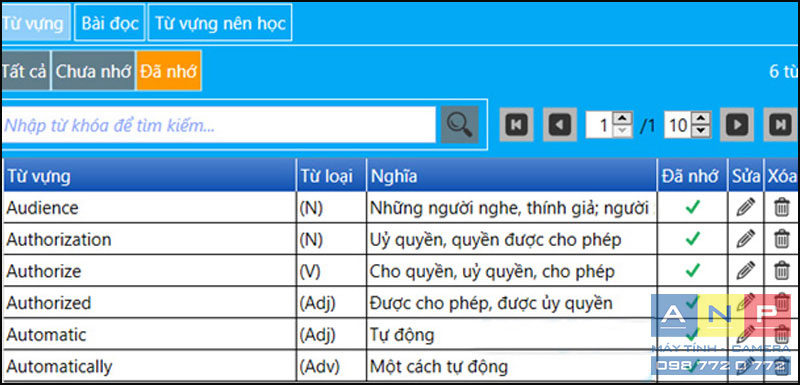Screen dimensions: 800x385
Task: Edit the Audience word with pencil icon
Action: tap(745, 207)
